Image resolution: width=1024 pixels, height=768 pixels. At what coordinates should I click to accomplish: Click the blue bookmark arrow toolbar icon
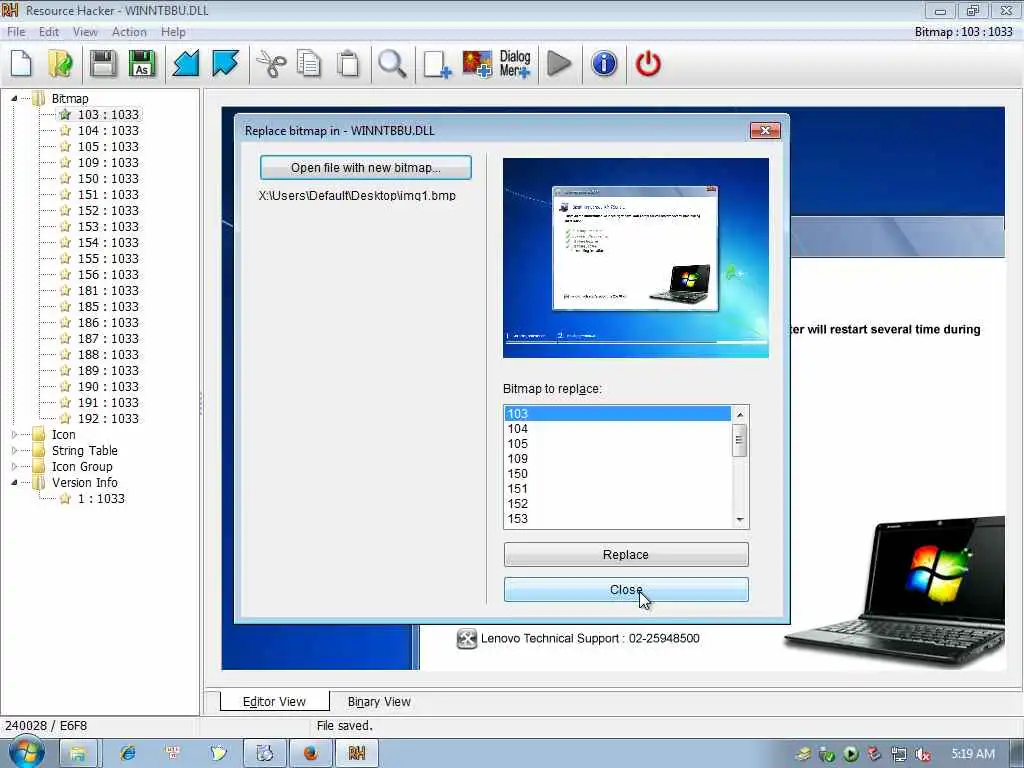click(x=225, y=64)
